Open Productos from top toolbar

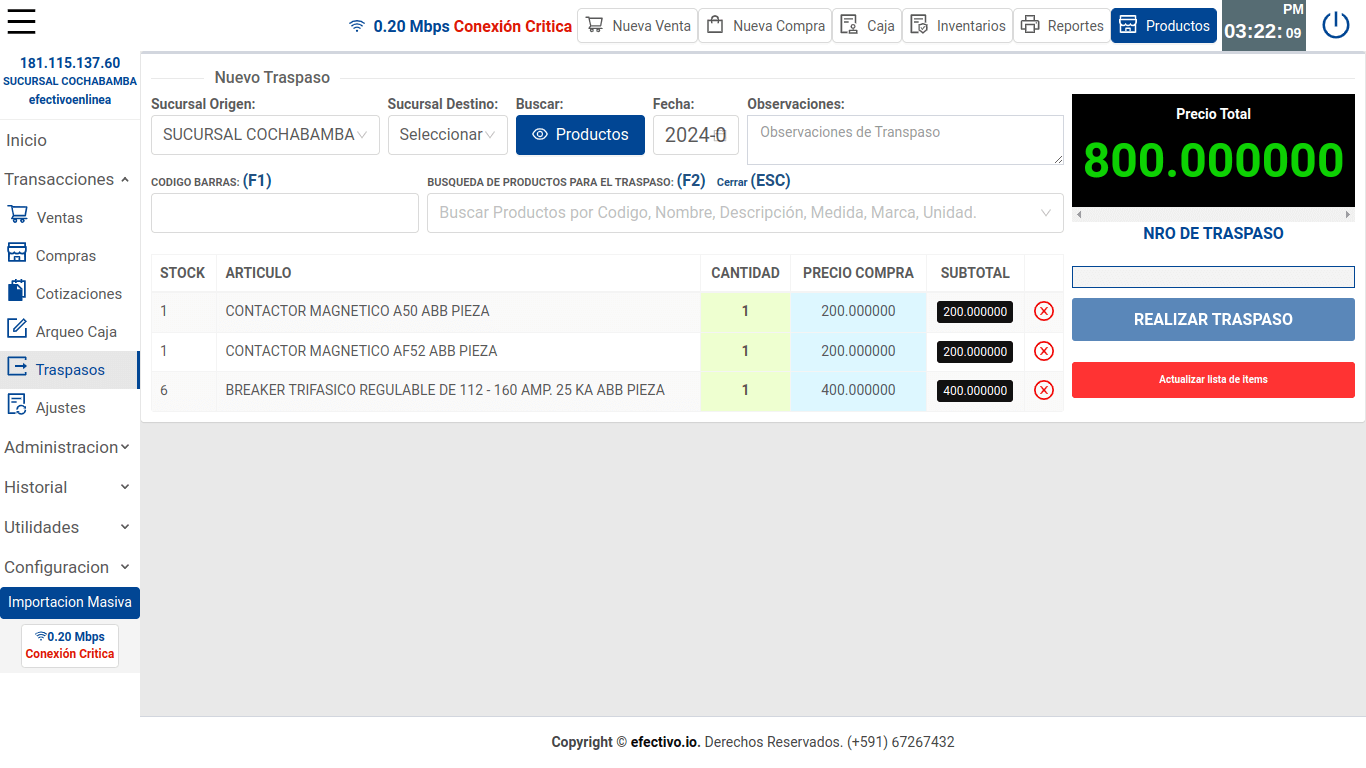1164,25
